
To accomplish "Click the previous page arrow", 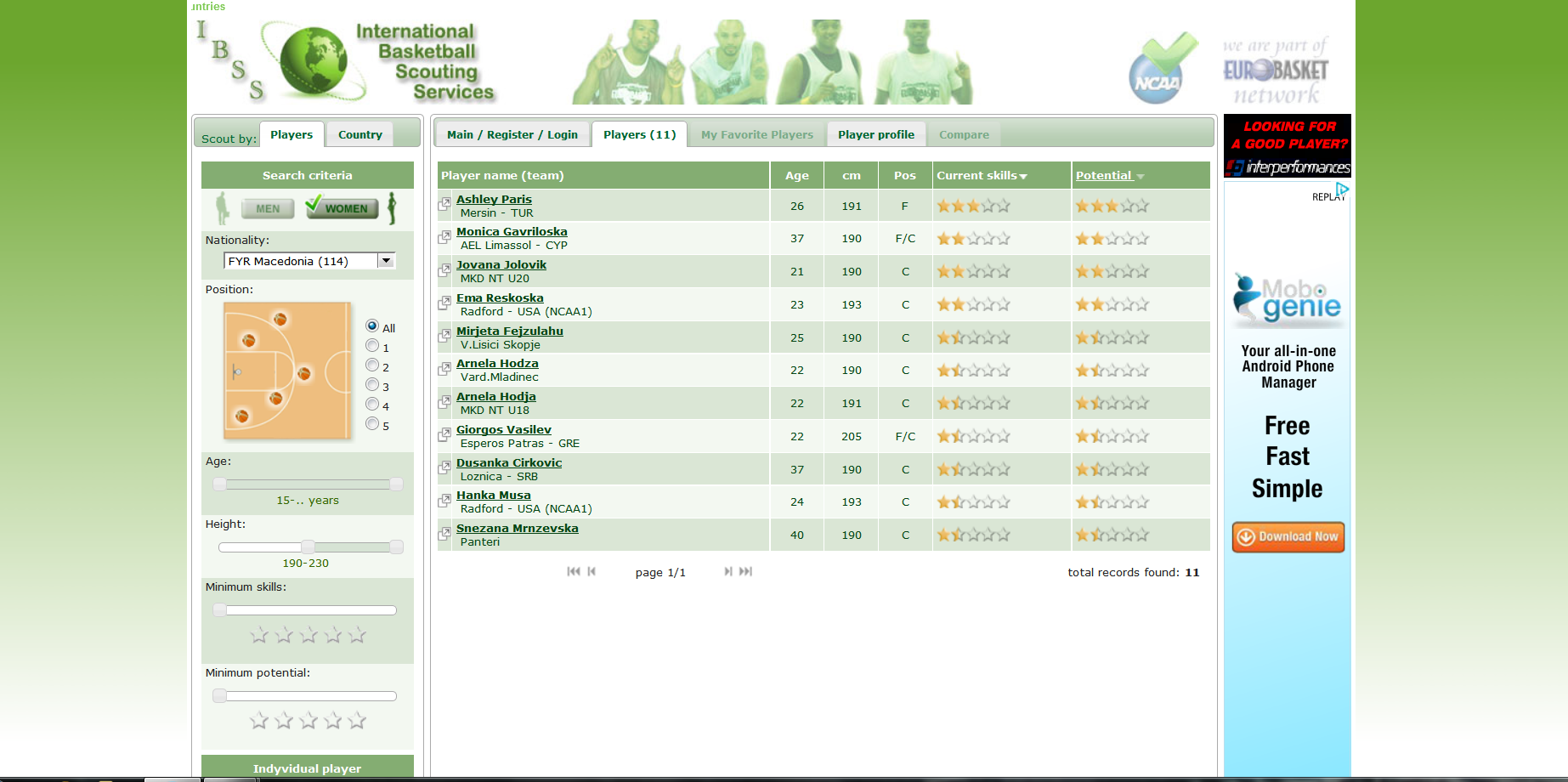I will click(x=592, y=572).
